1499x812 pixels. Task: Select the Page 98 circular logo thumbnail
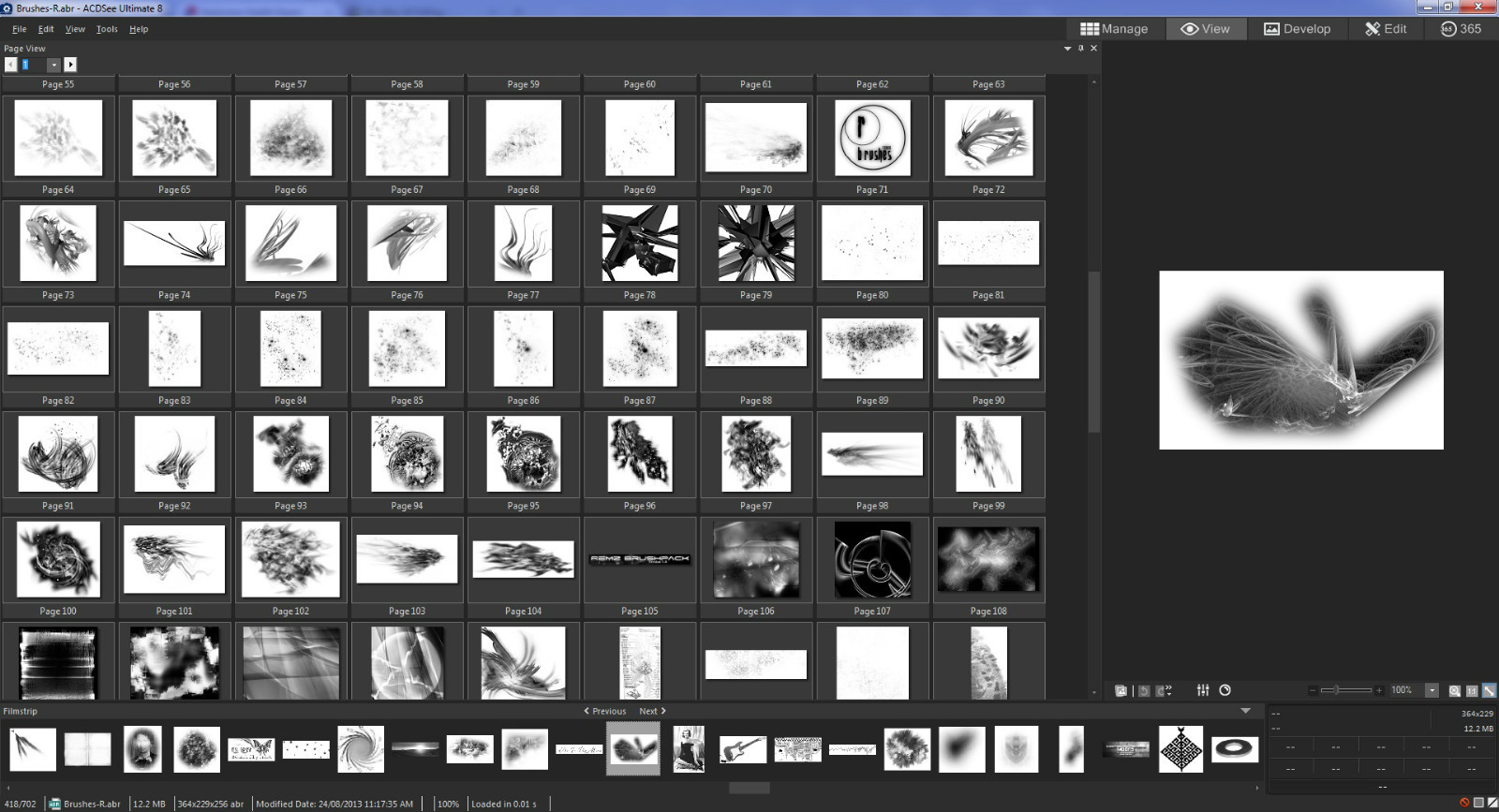point(872,559)
